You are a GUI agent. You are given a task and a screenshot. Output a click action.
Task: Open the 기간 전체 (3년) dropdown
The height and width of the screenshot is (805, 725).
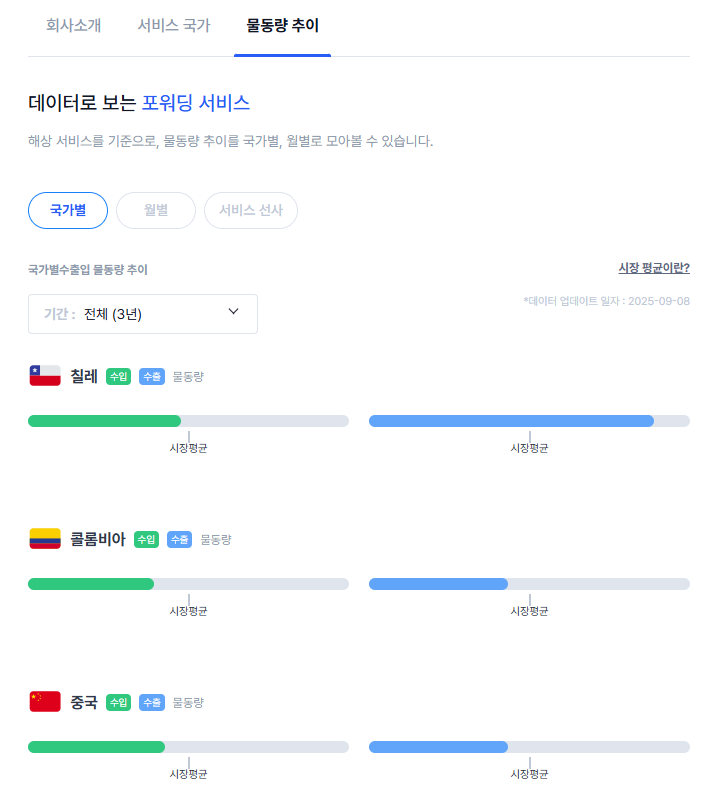(x=143, y=314)
